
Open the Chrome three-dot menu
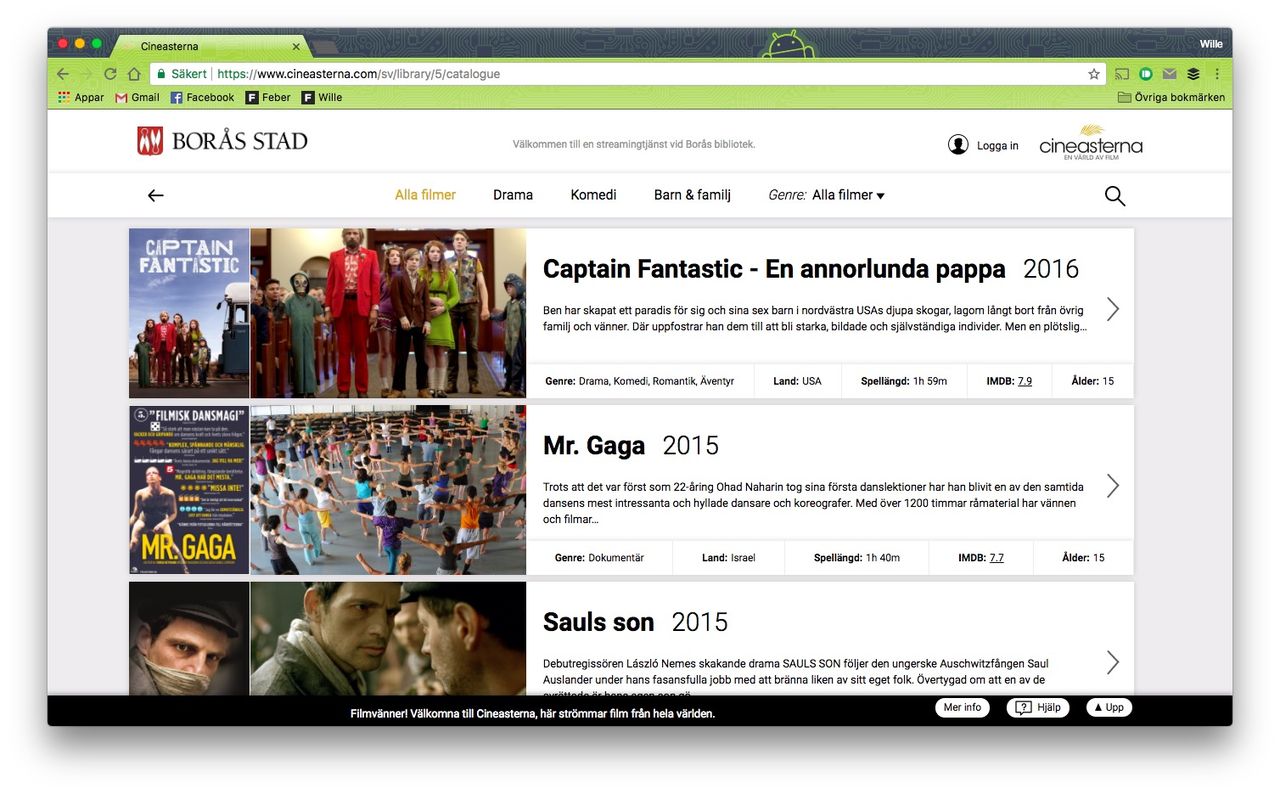click(x=1217, y=74)
